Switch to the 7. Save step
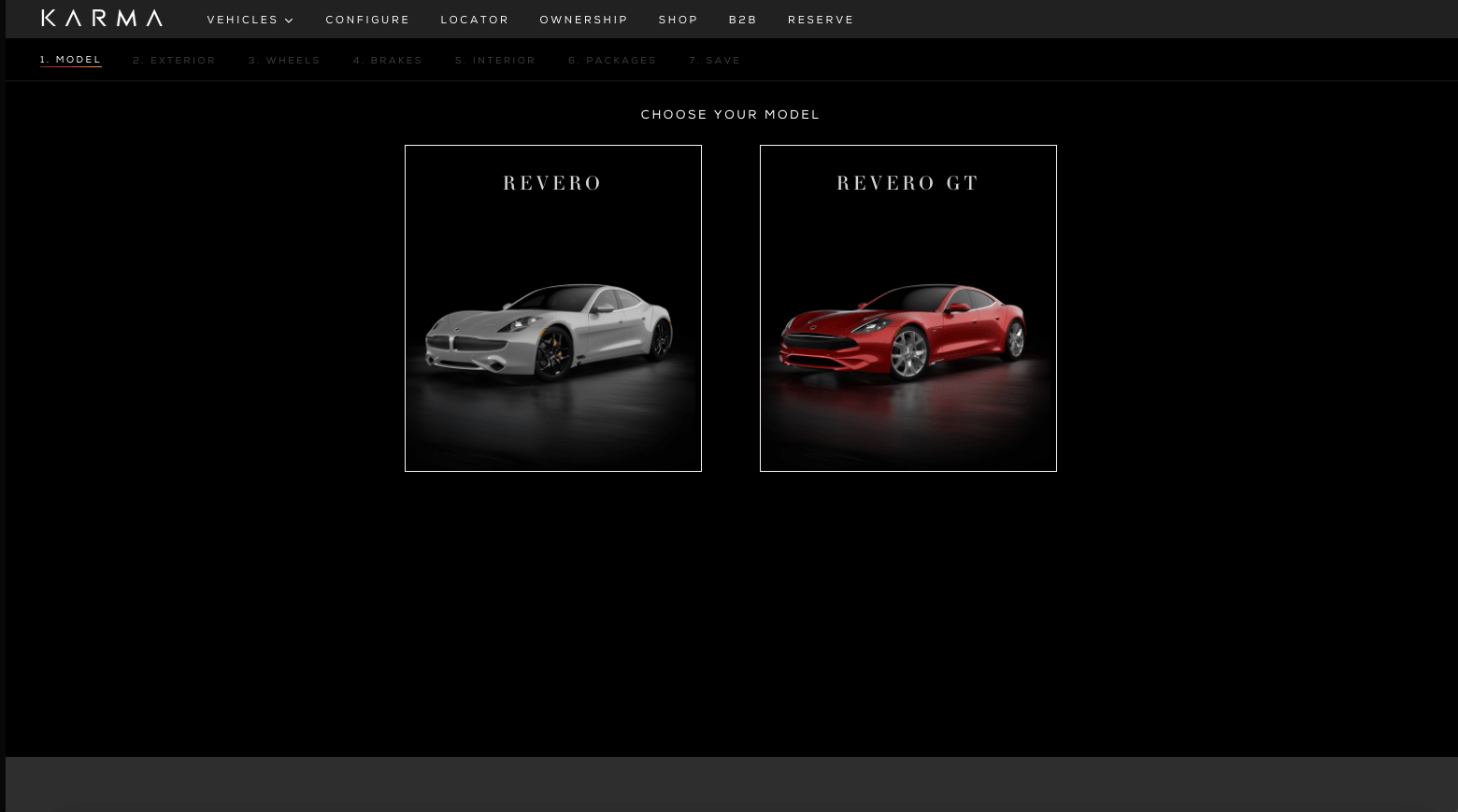 pyautogui.click(x=715, y=61)
